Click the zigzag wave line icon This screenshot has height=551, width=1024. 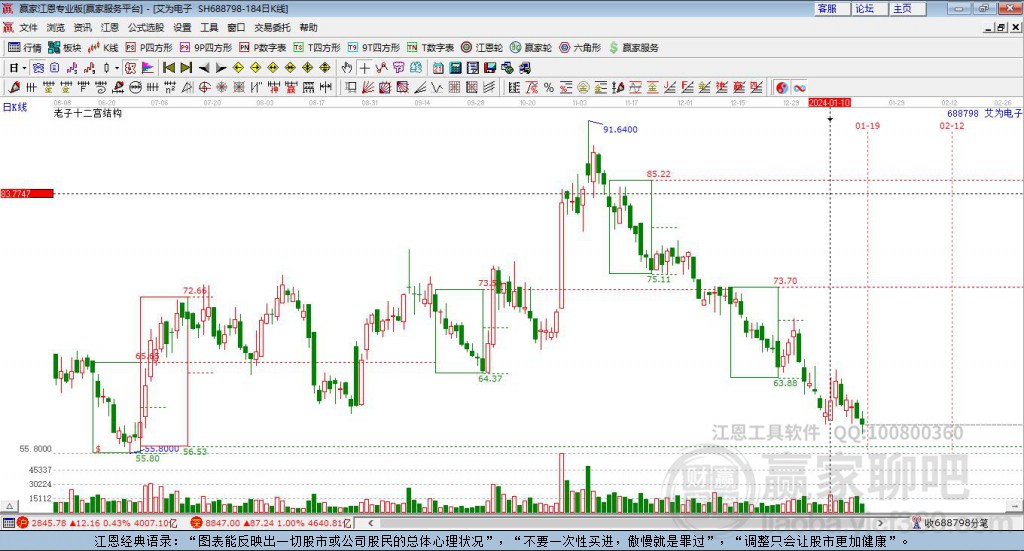(x=436, y=87)
